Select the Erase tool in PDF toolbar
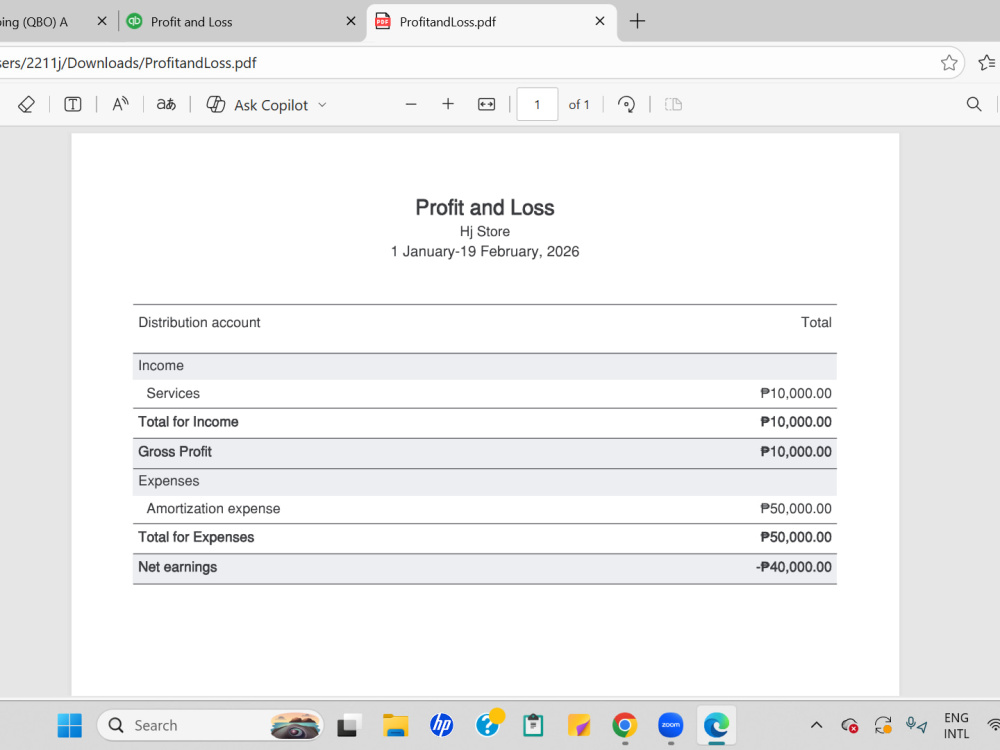This screenshot has height=750, width=1000. pos(26,105)
